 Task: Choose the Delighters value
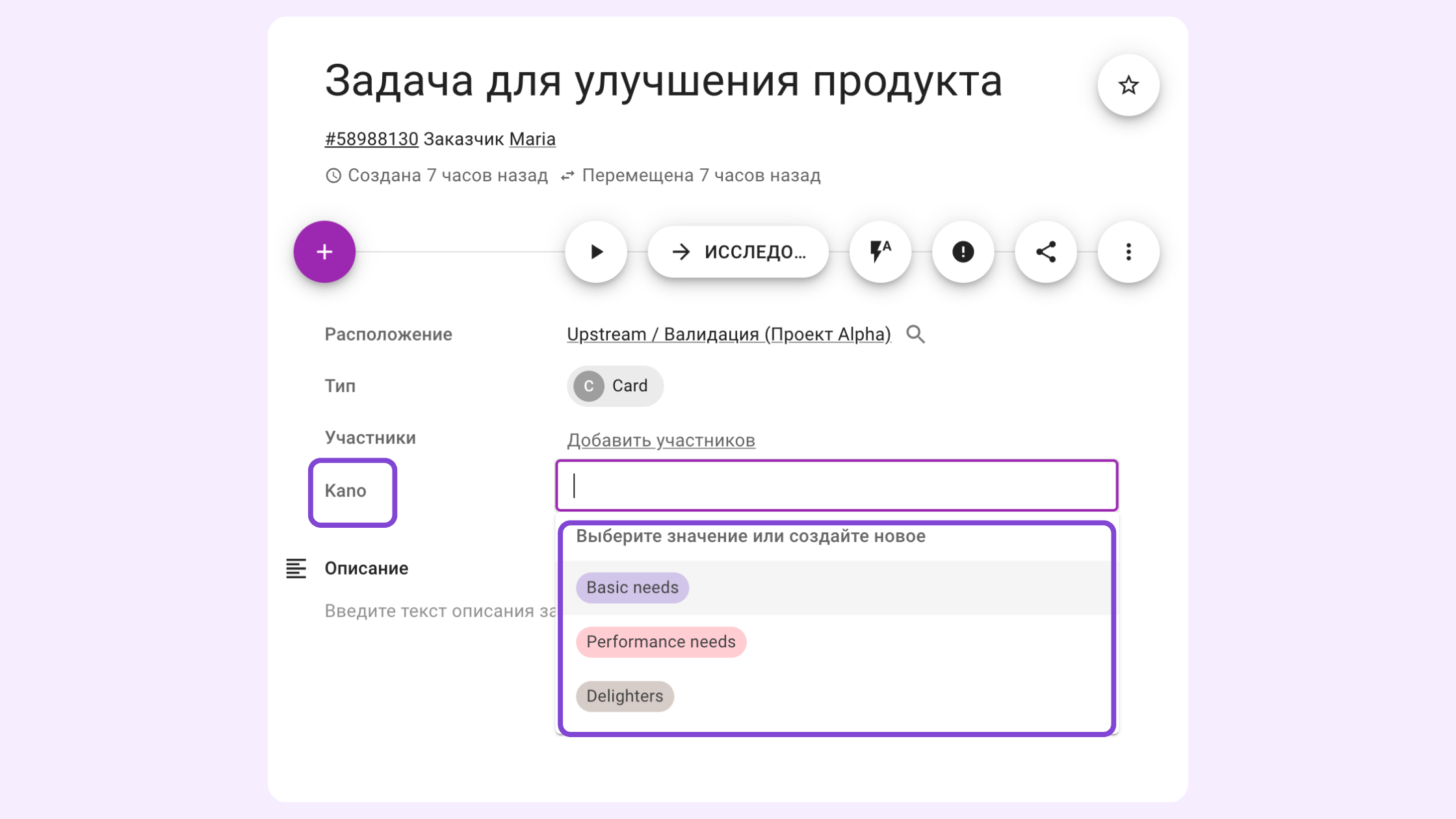pos(624,696)
